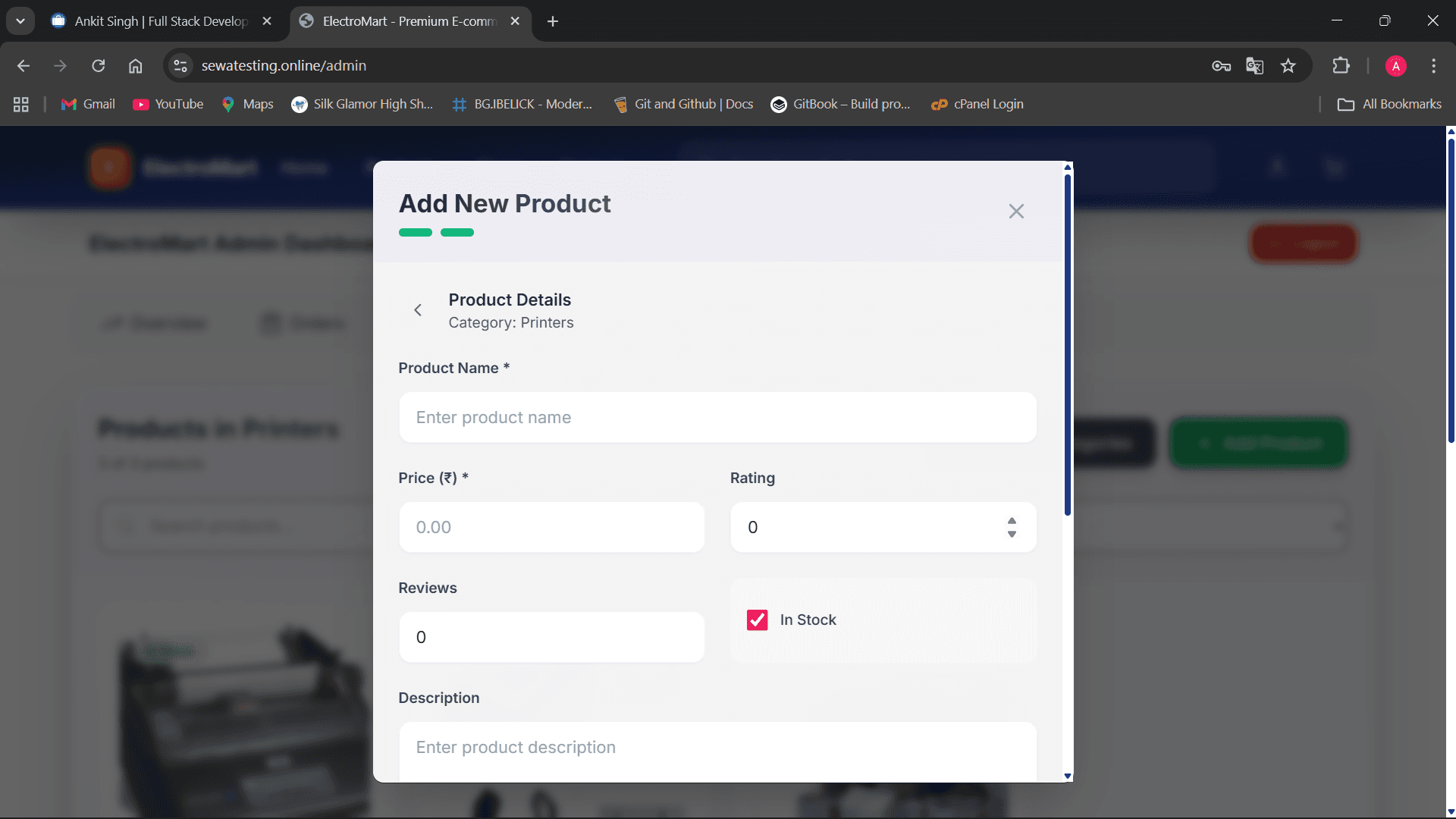Open All Bookmarks folder

1389,105
